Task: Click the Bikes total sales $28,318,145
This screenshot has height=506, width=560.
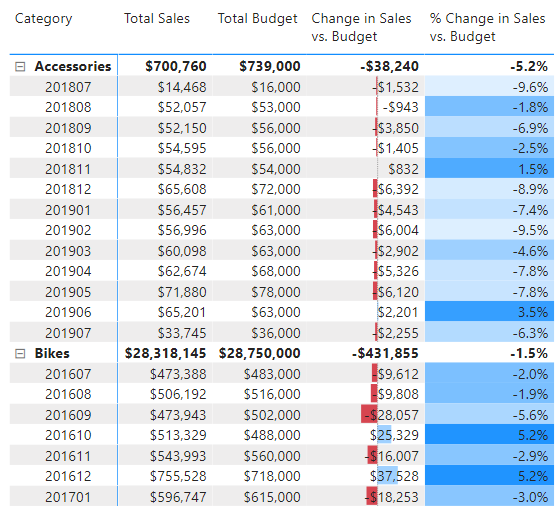Action: (165, 354)
